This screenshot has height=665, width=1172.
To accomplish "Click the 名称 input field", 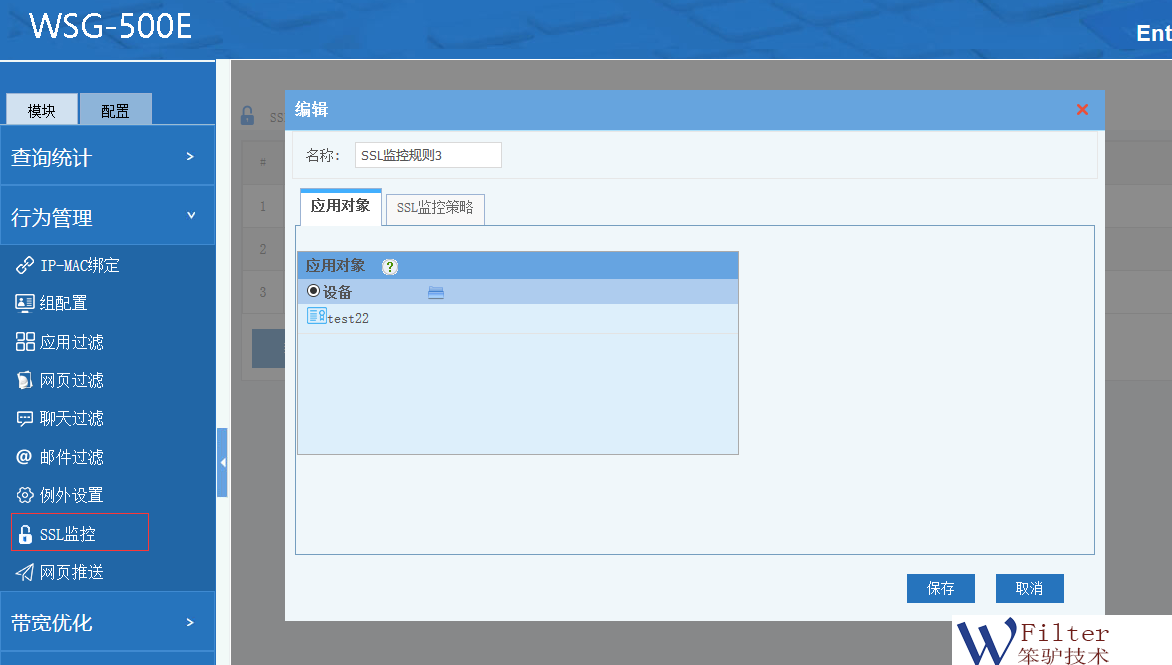I will [428, 155].
